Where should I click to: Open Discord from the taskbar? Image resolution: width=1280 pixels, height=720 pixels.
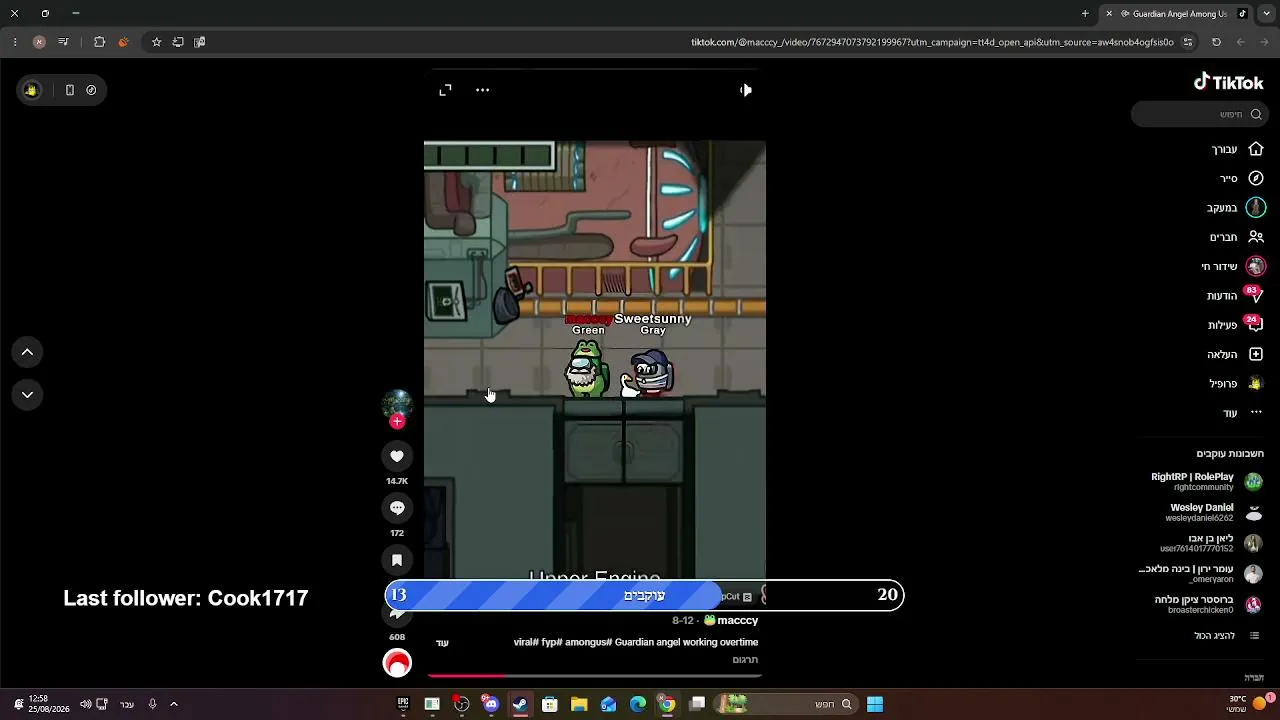[x=491, y=704]
